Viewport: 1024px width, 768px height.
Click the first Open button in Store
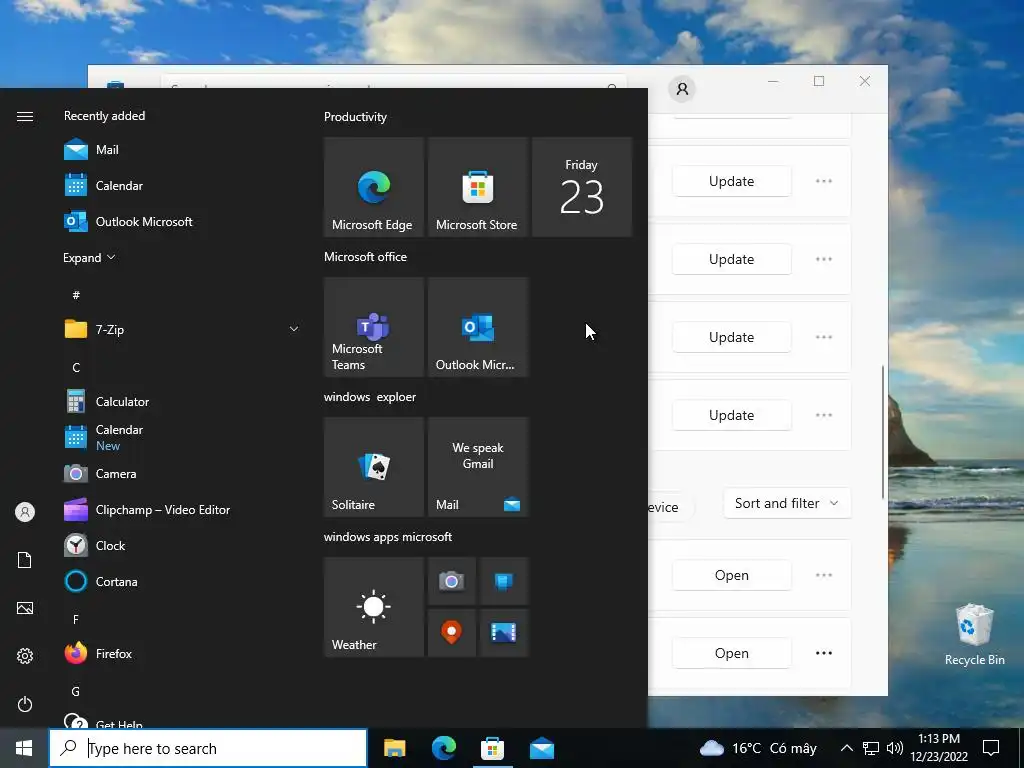pyautogui.click(x=731, y=575)
